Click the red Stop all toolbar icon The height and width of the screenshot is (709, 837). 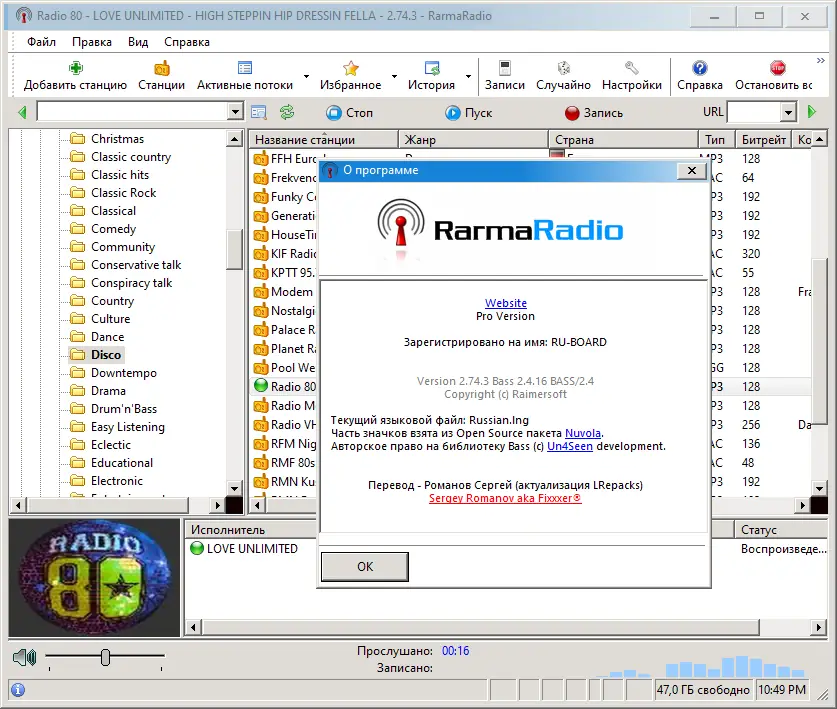point(778,68)
